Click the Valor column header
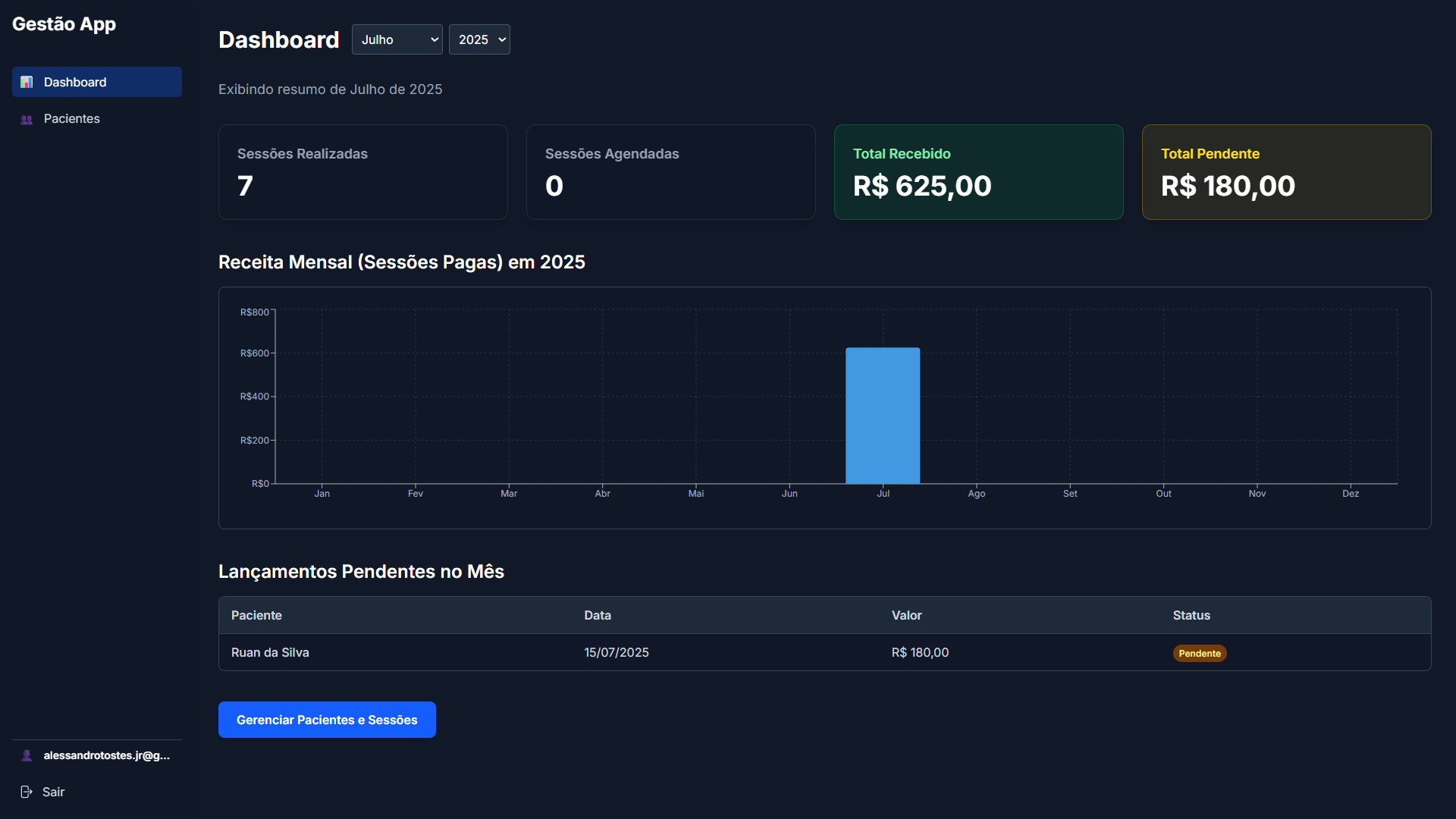 pos(906,615)
